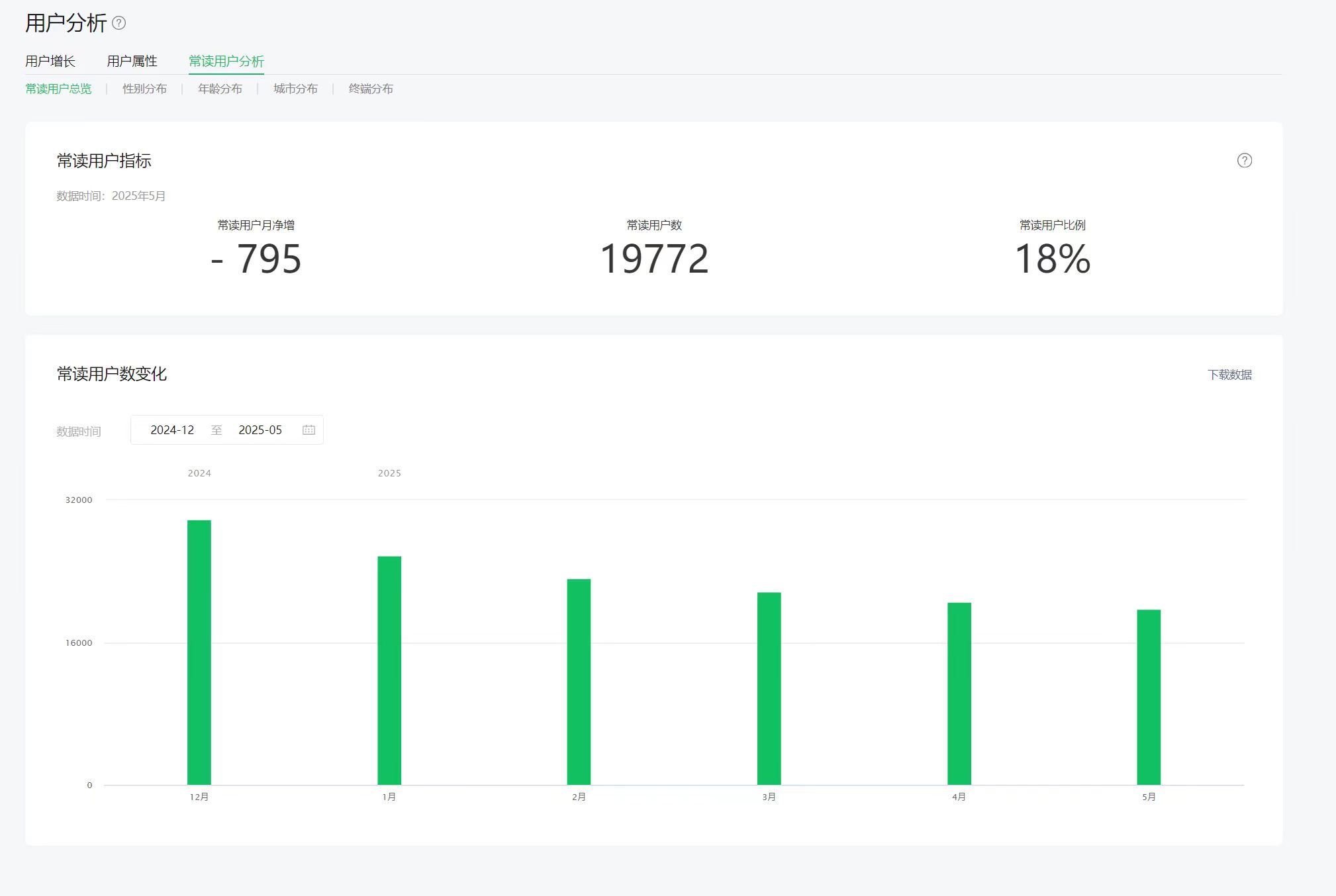This screenshot has width=1336, height=896.
Task: Click the 4月 green bar
Action: (x=959, y=694)
